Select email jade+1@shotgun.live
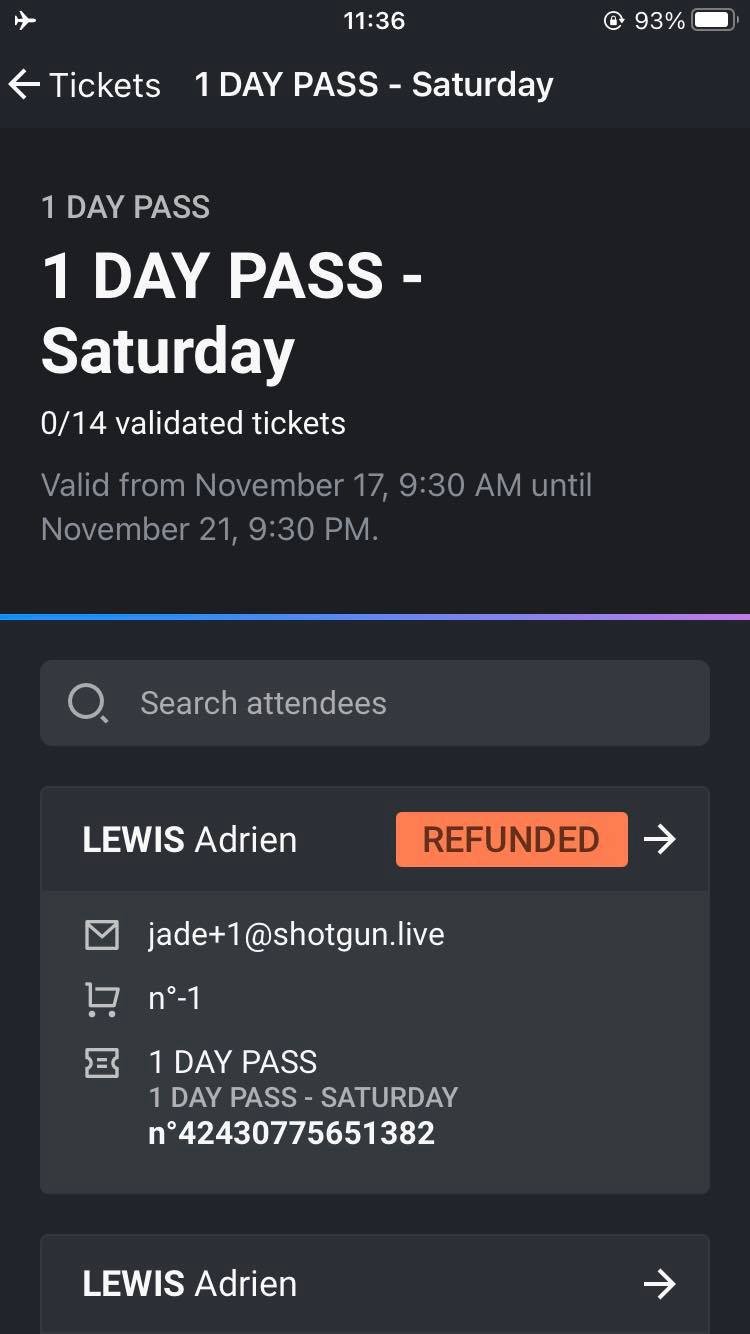Screen dimensions: 750x1334 (x=296, y=935)
